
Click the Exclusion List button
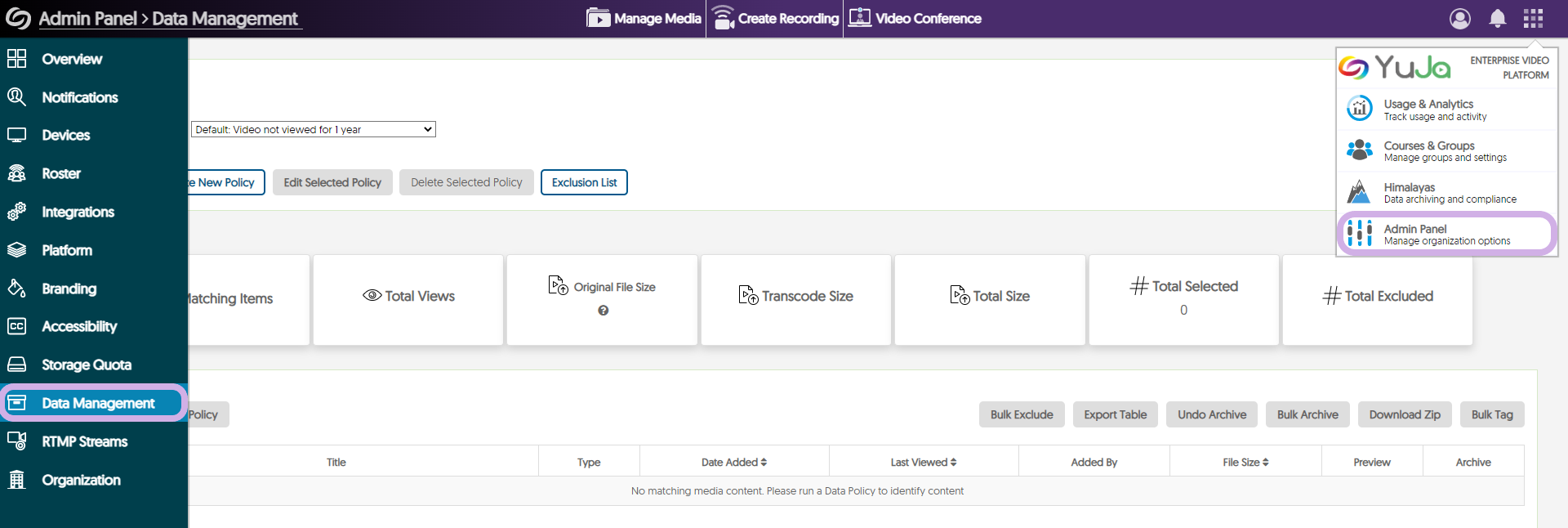[x=584, y=182]
